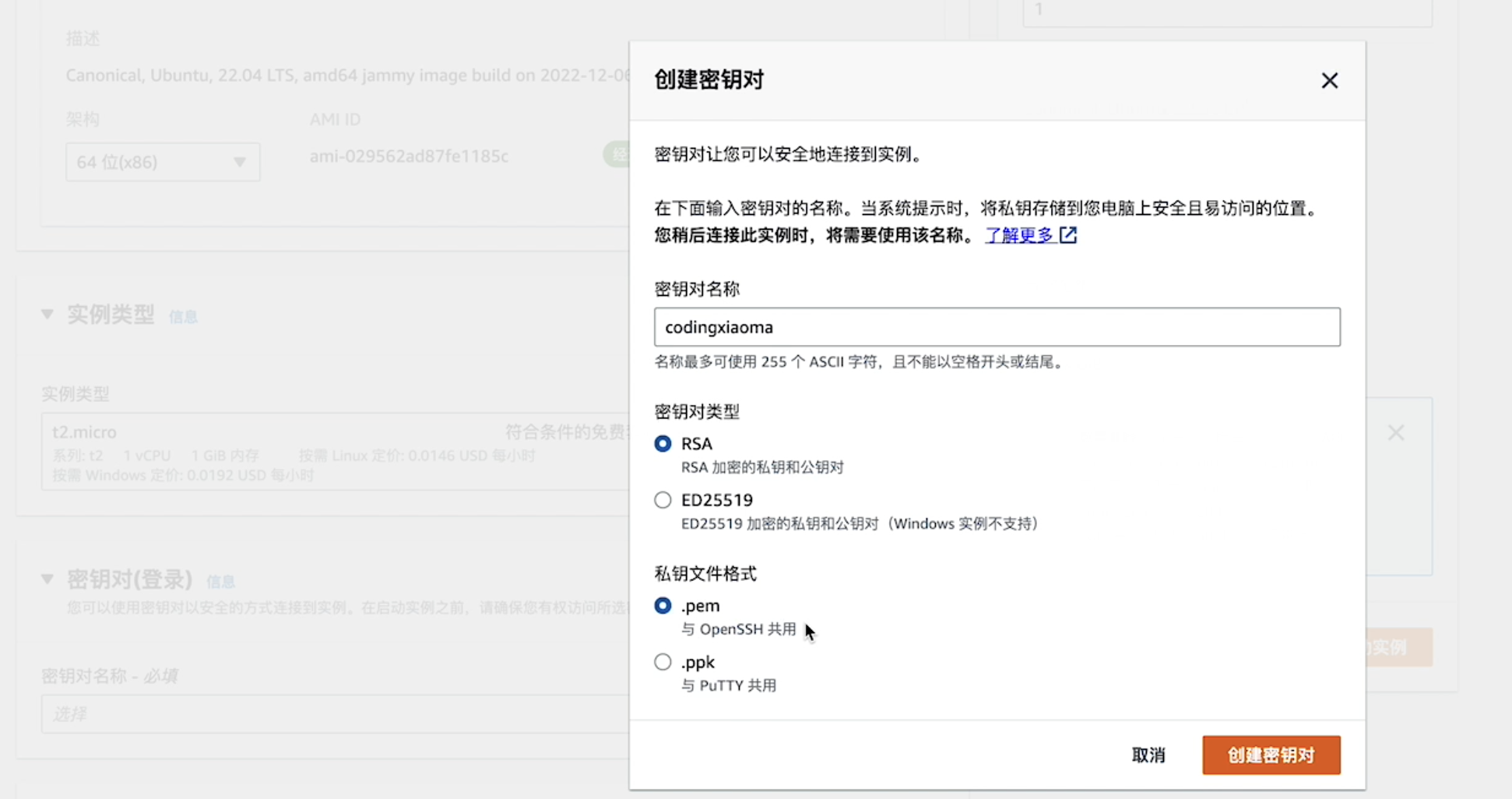The width and height of the screenshot is (1512, 799).
Task: Choose the .ppk PuTTY key format
Action: 663,662
